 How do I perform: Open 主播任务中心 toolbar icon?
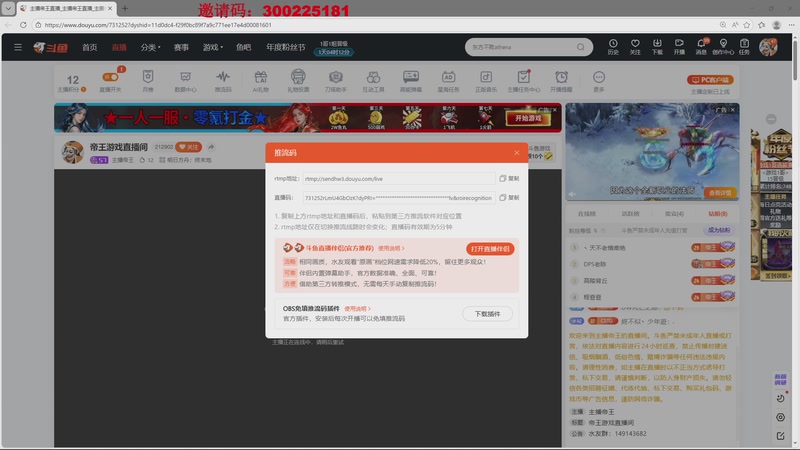[x=523, y=81]
